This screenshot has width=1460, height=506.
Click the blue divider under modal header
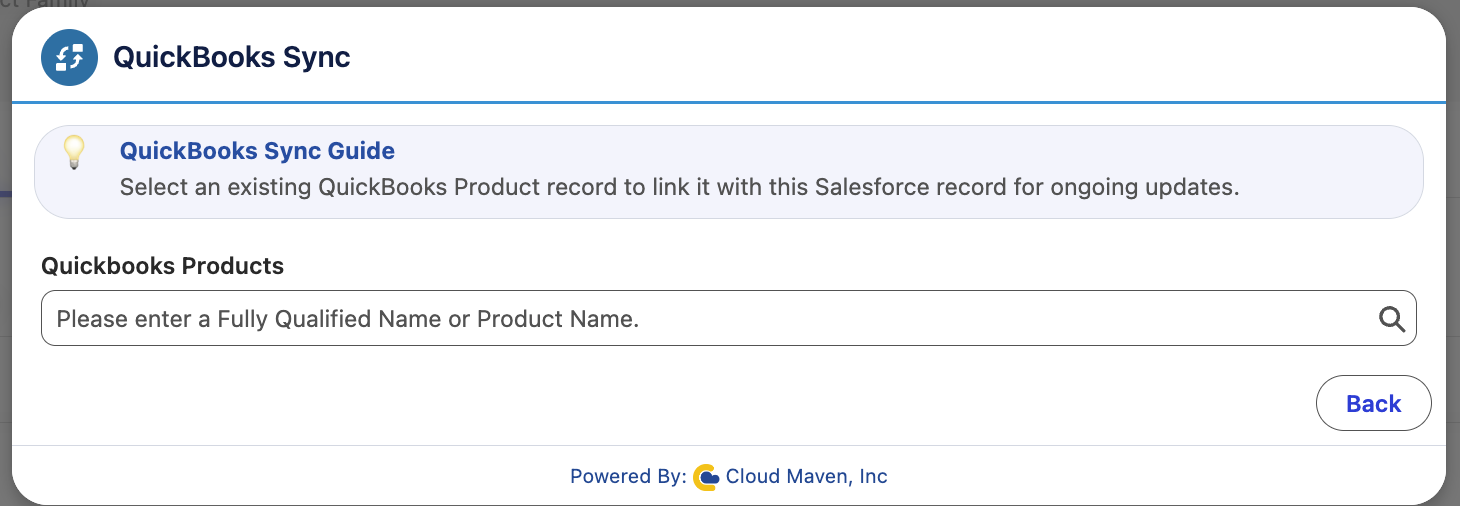pos(728,102)
